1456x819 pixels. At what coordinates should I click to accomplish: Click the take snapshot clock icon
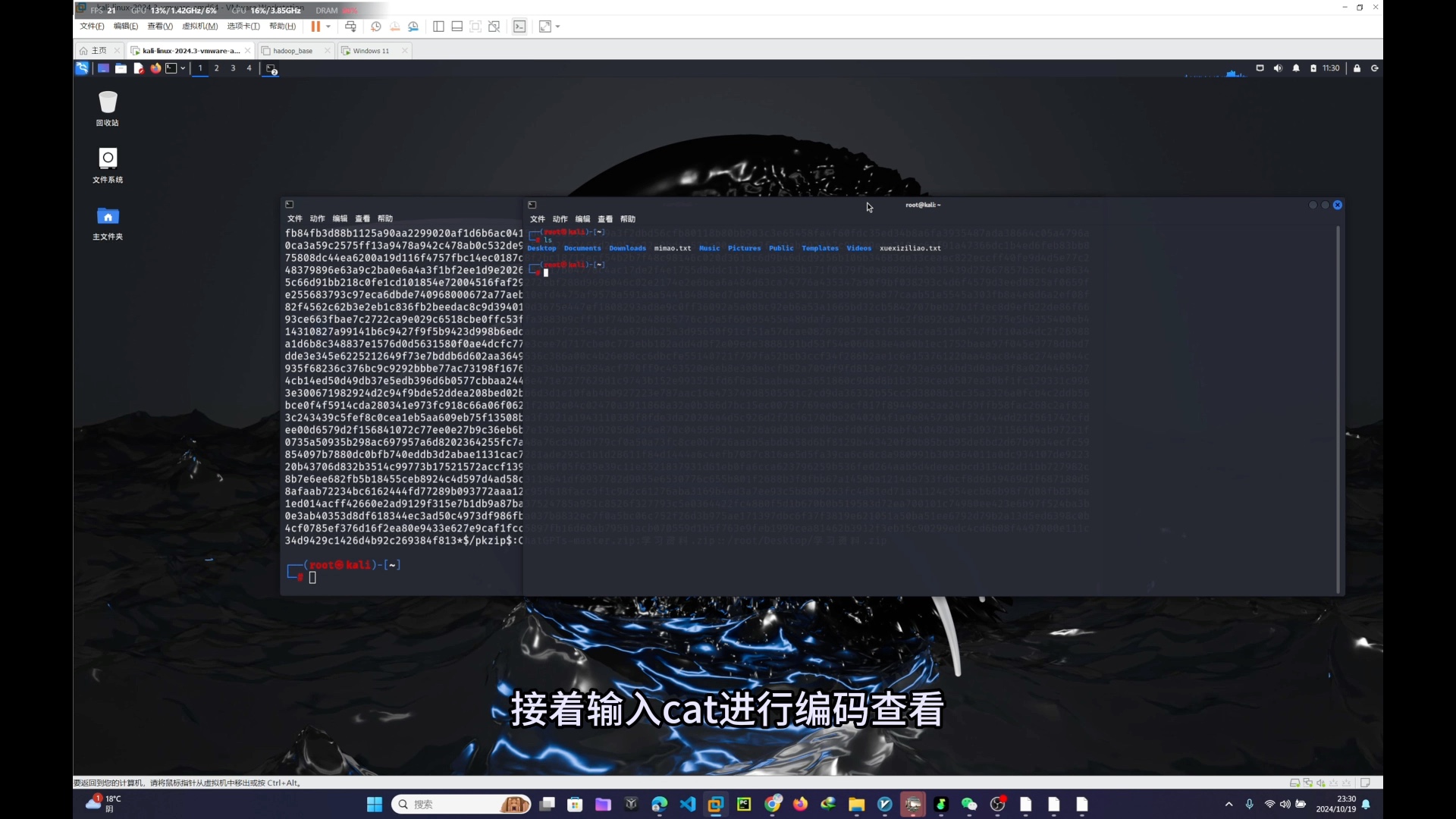coord(375,27)
